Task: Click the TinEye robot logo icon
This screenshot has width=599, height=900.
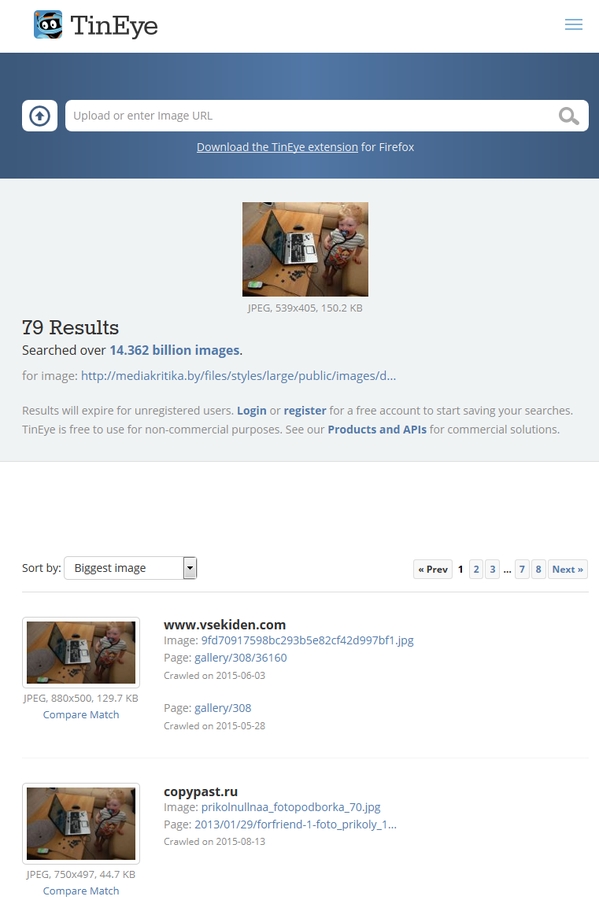Action: [48, 25]
